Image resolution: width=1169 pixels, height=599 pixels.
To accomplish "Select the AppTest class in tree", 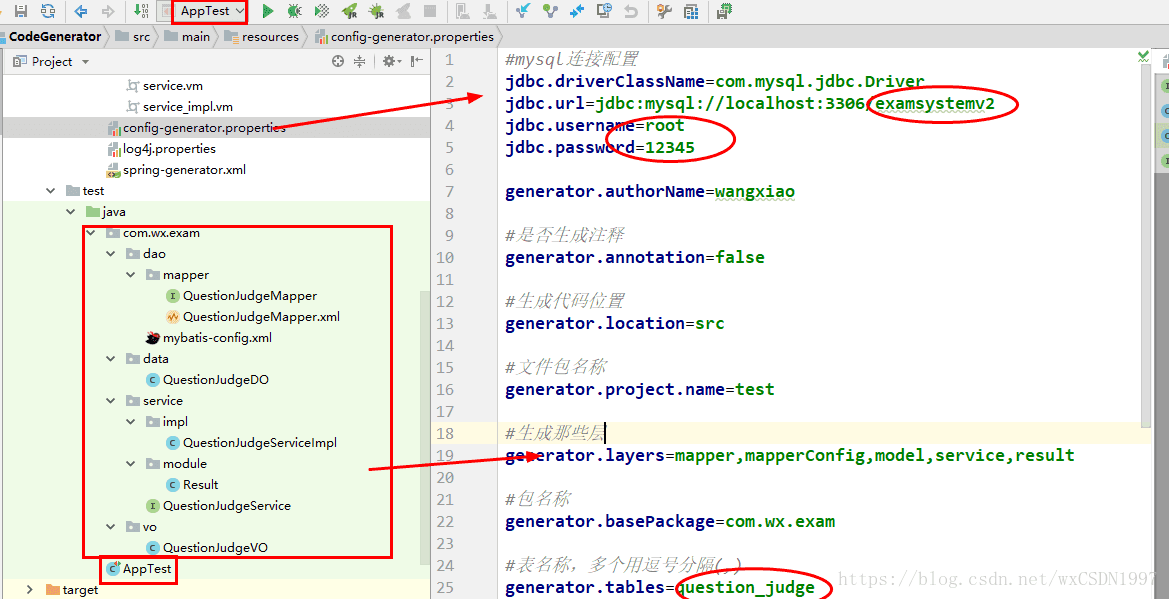I will click(139, 568).
